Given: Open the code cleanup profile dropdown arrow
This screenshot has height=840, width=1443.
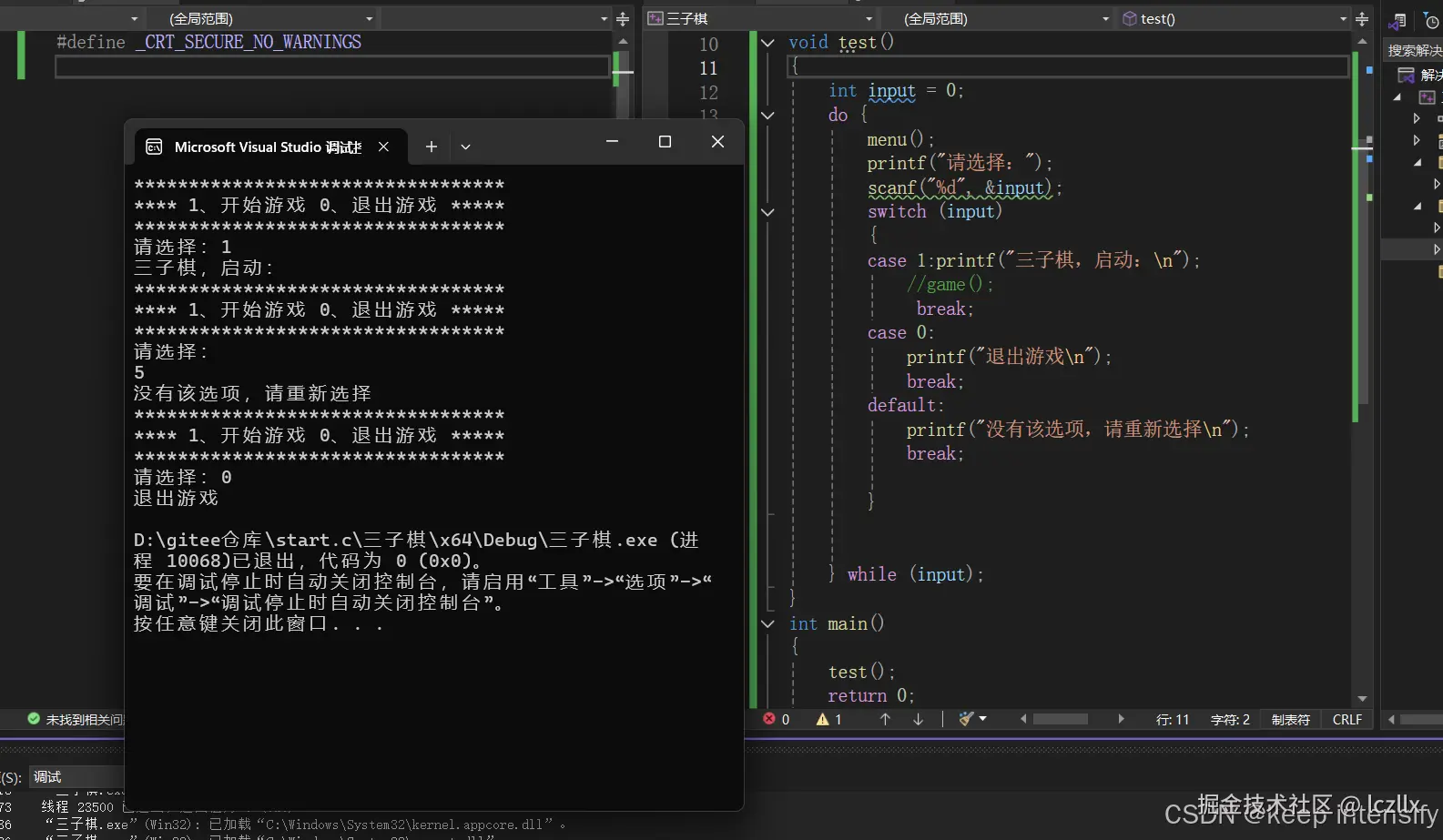Looking at the screenshot, I should point(983,719).
